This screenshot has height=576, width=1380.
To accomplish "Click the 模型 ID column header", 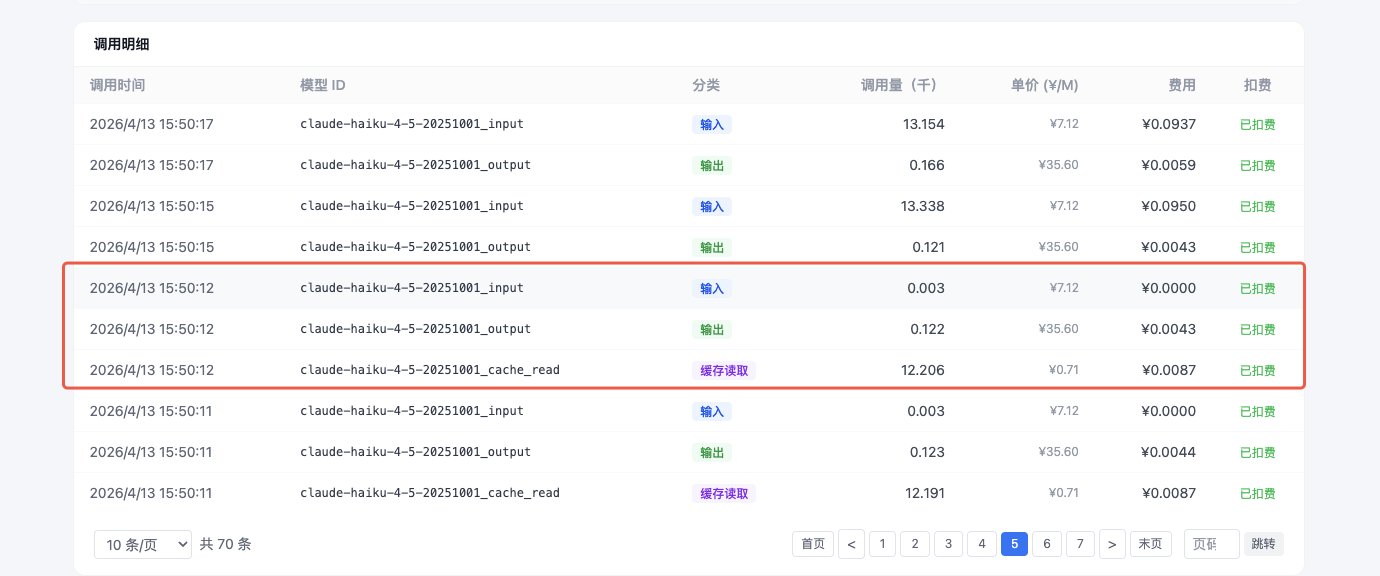I will tap(323, 85).
